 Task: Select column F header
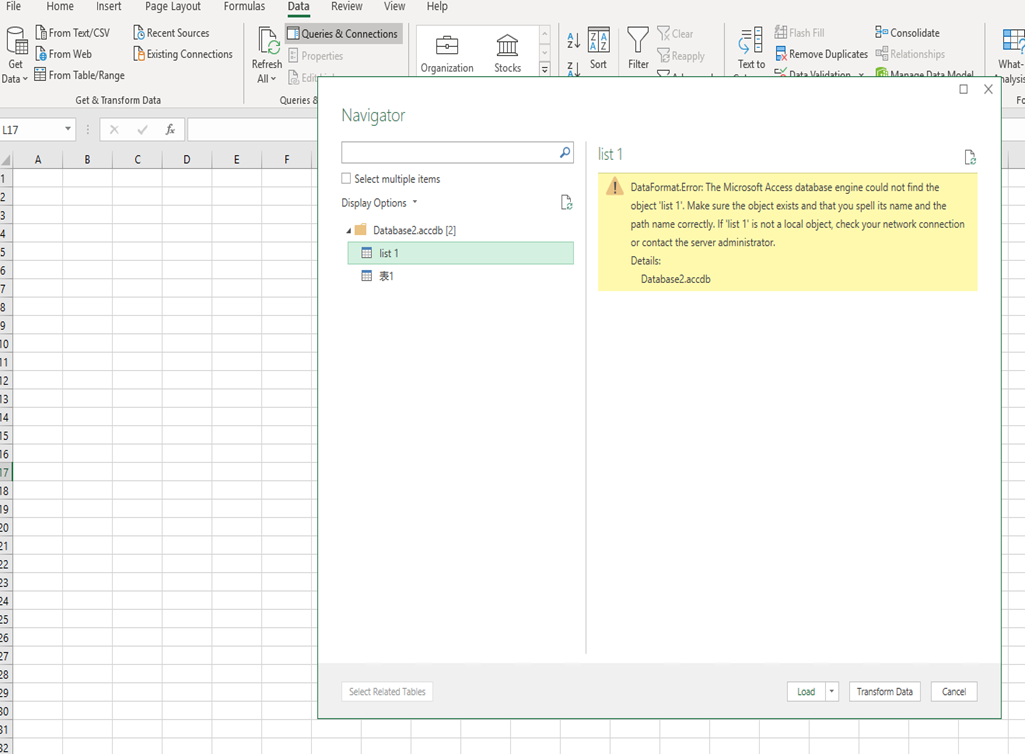coord(286,160)
